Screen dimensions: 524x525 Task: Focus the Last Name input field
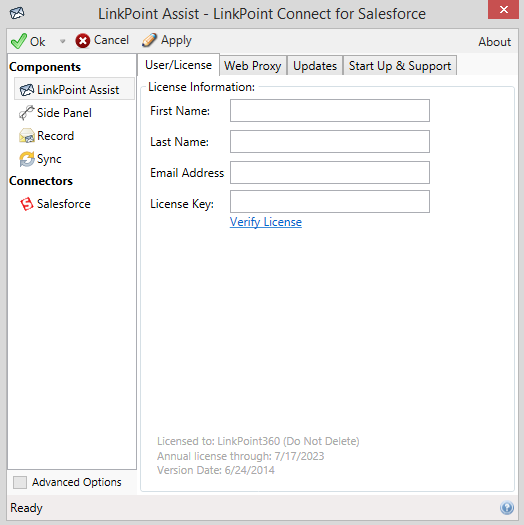pyautogui.click(x=330, y=142)
